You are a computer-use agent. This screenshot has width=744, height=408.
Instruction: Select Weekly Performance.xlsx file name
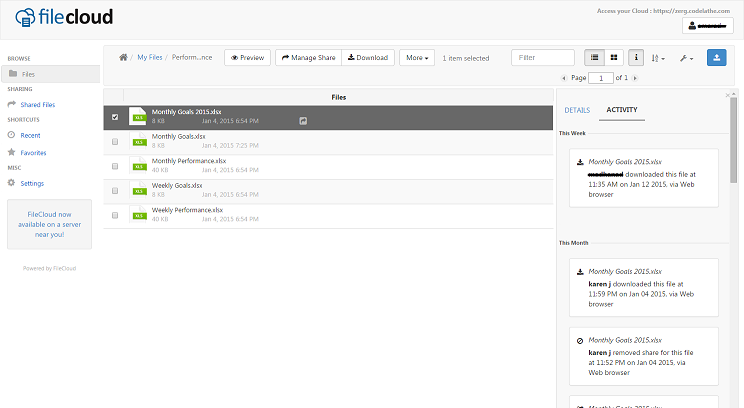(187, 211)
